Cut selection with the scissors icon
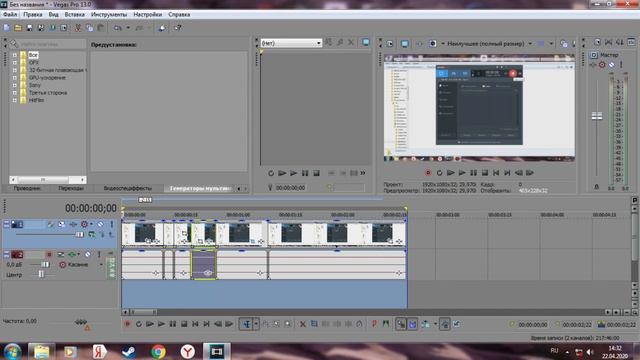 (x=78, y=28)
